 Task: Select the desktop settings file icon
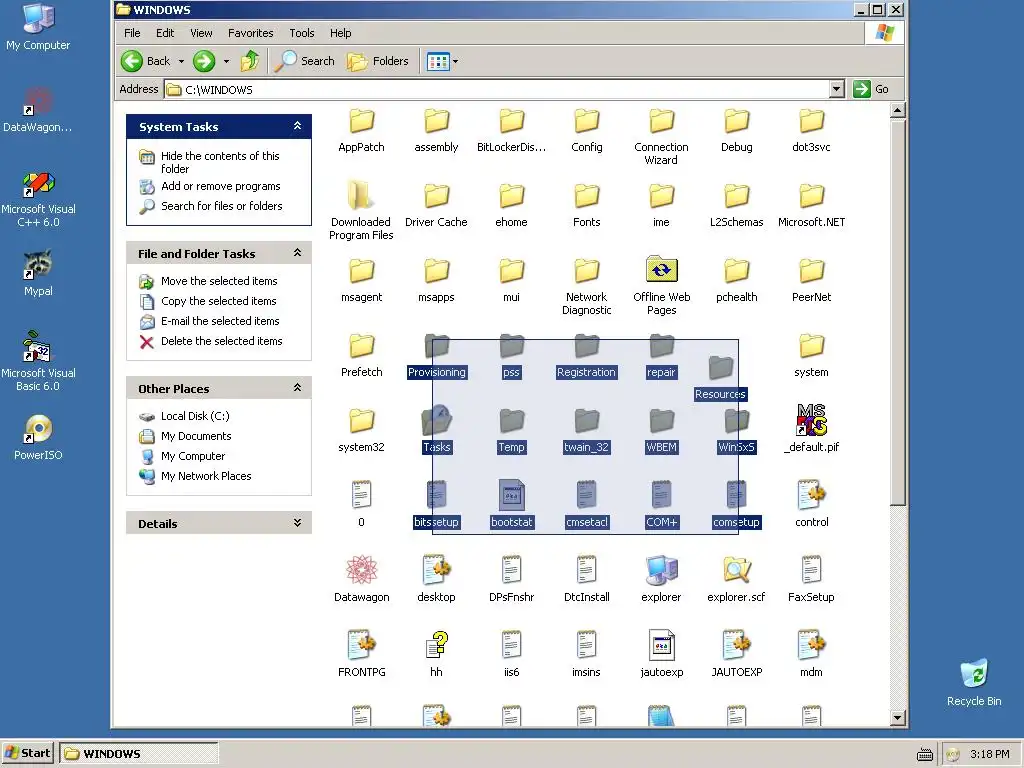436,570
